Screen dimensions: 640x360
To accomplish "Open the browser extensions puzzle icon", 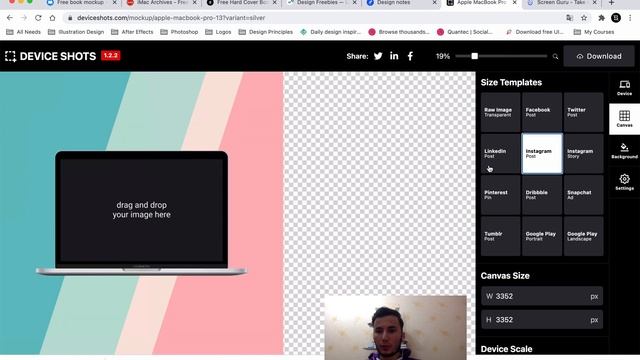I will tap(601, 18).
